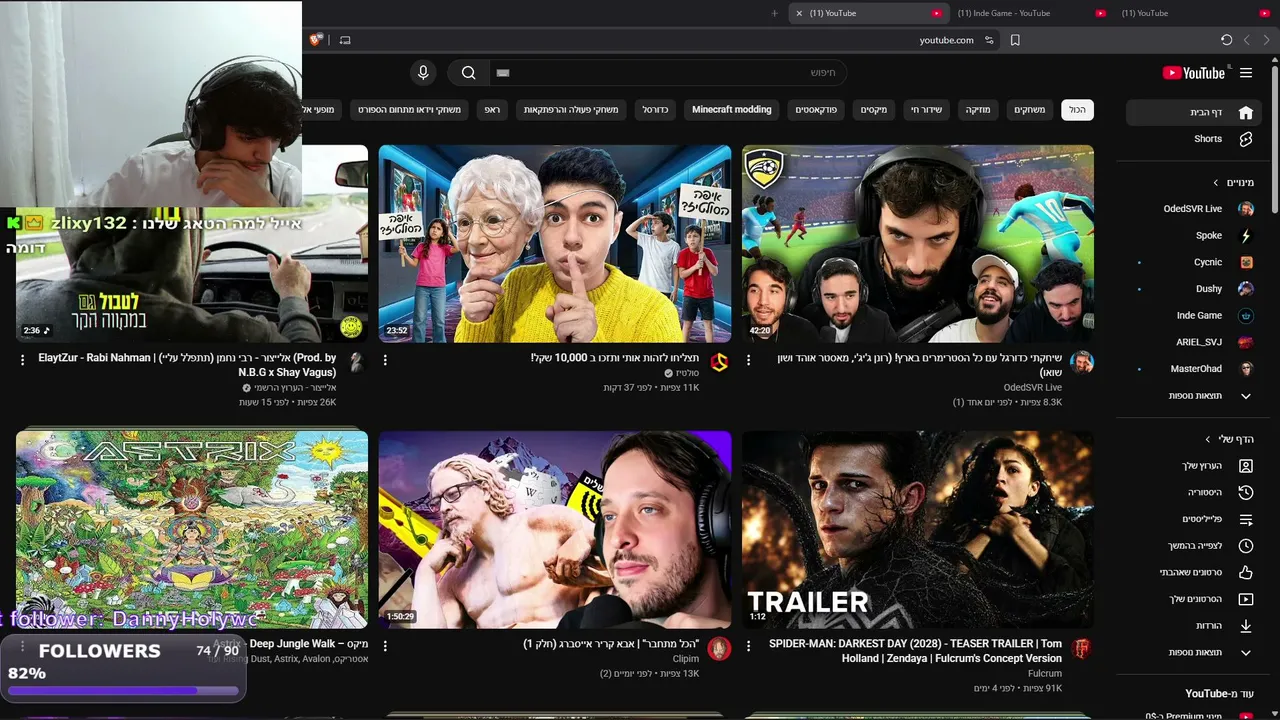Open a new browser tab with plus
The image size is (1280, 720).
[774, 13]
